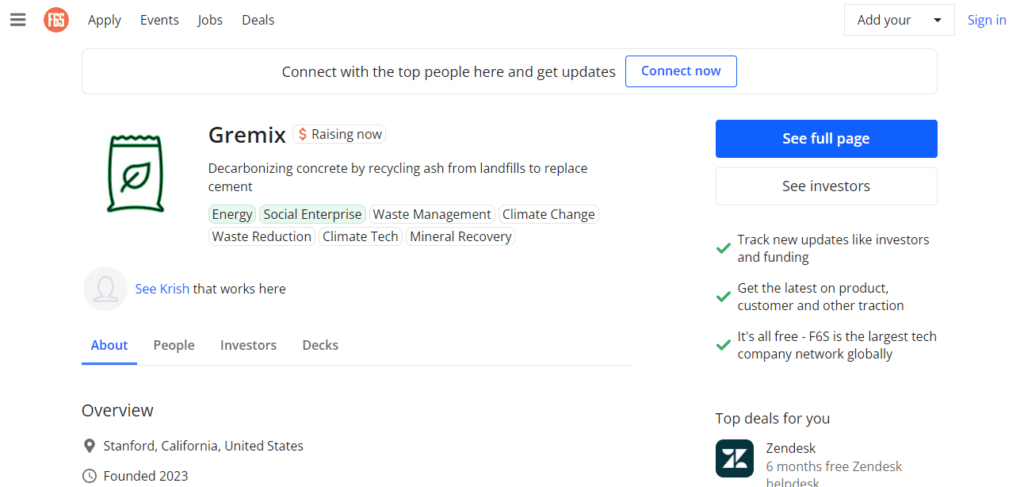
Task: Click the Sign in link
Action: coord(987,20)
